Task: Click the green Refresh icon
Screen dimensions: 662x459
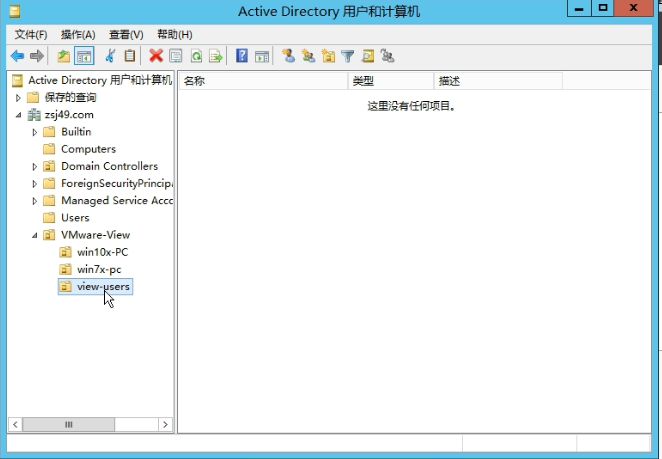Action: click(x=196, y=56)
